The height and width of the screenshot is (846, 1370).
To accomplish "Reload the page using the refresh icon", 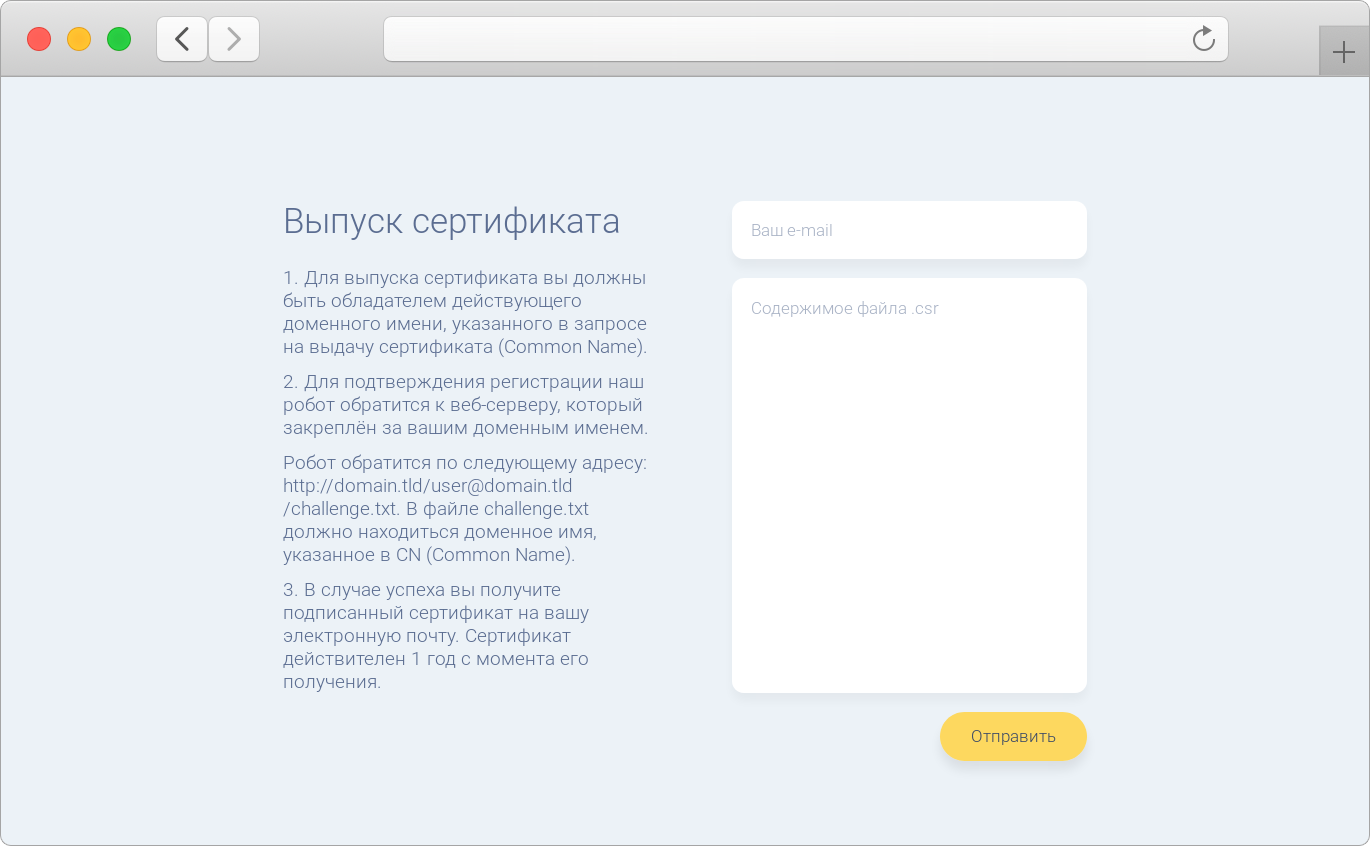I will point(1204,39).
